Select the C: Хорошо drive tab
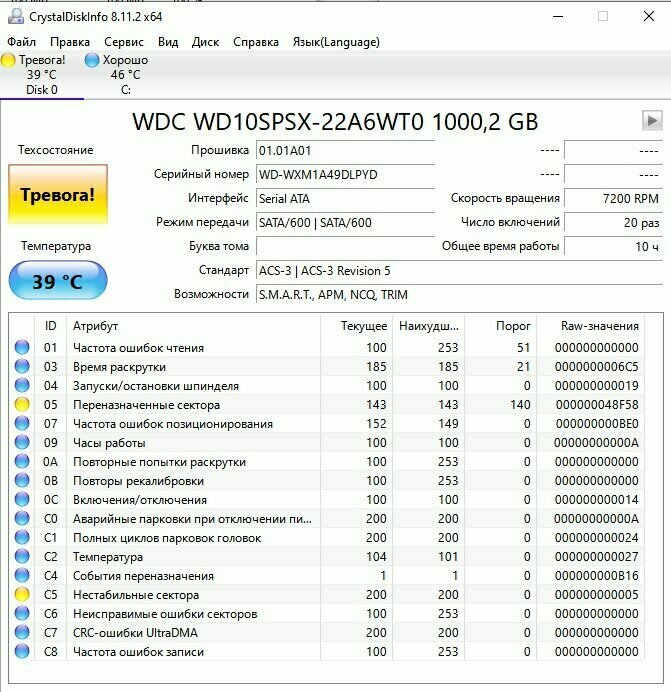The width and height of the screenshot is (671, 692). [x=125, y=75]
